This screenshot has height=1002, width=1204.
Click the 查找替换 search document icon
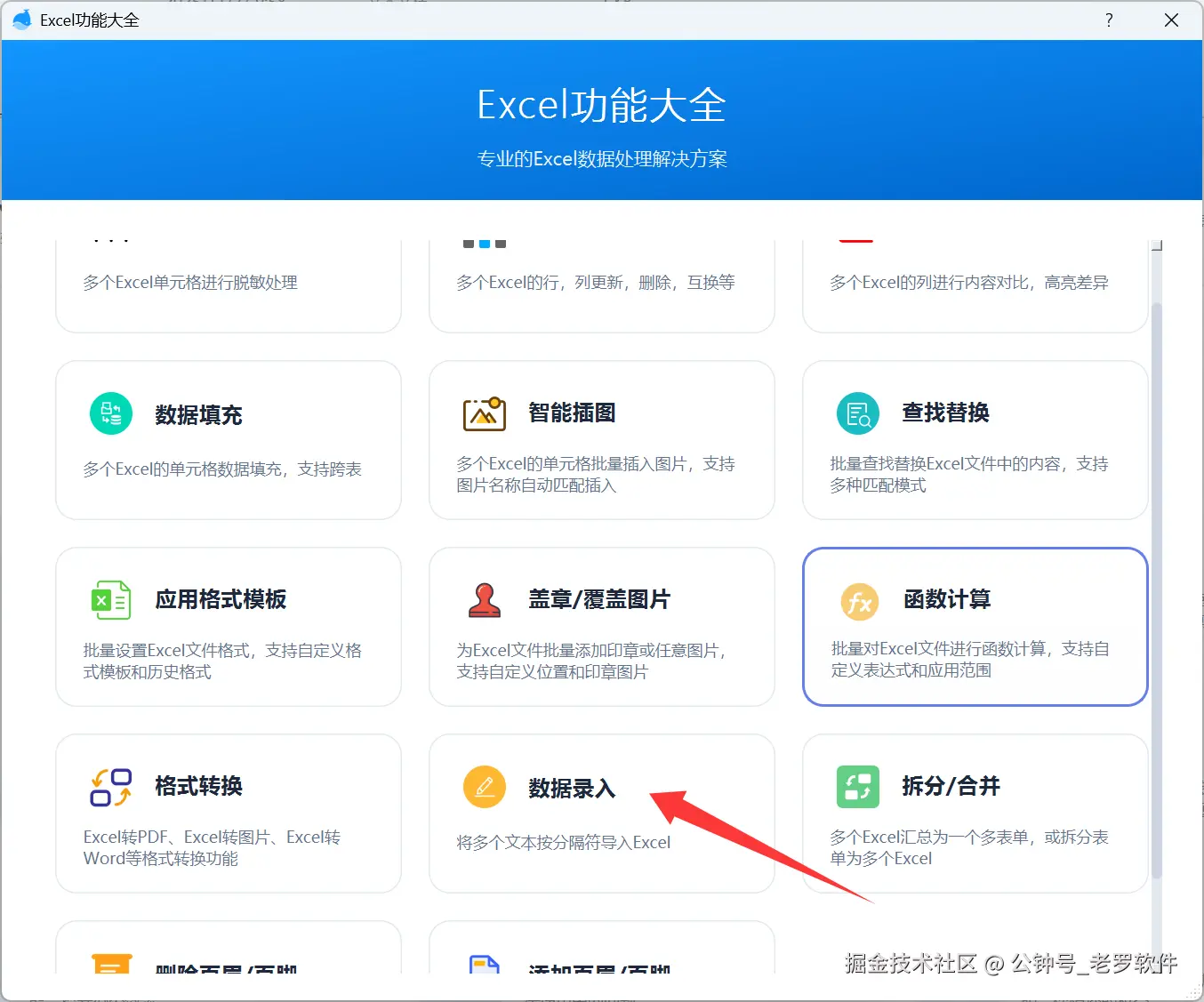(858, 413)
